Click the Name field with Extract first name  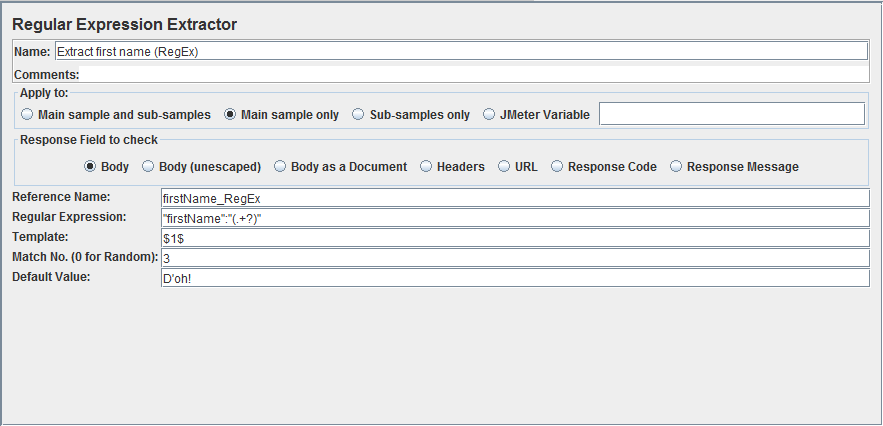(x=461, y=51)
